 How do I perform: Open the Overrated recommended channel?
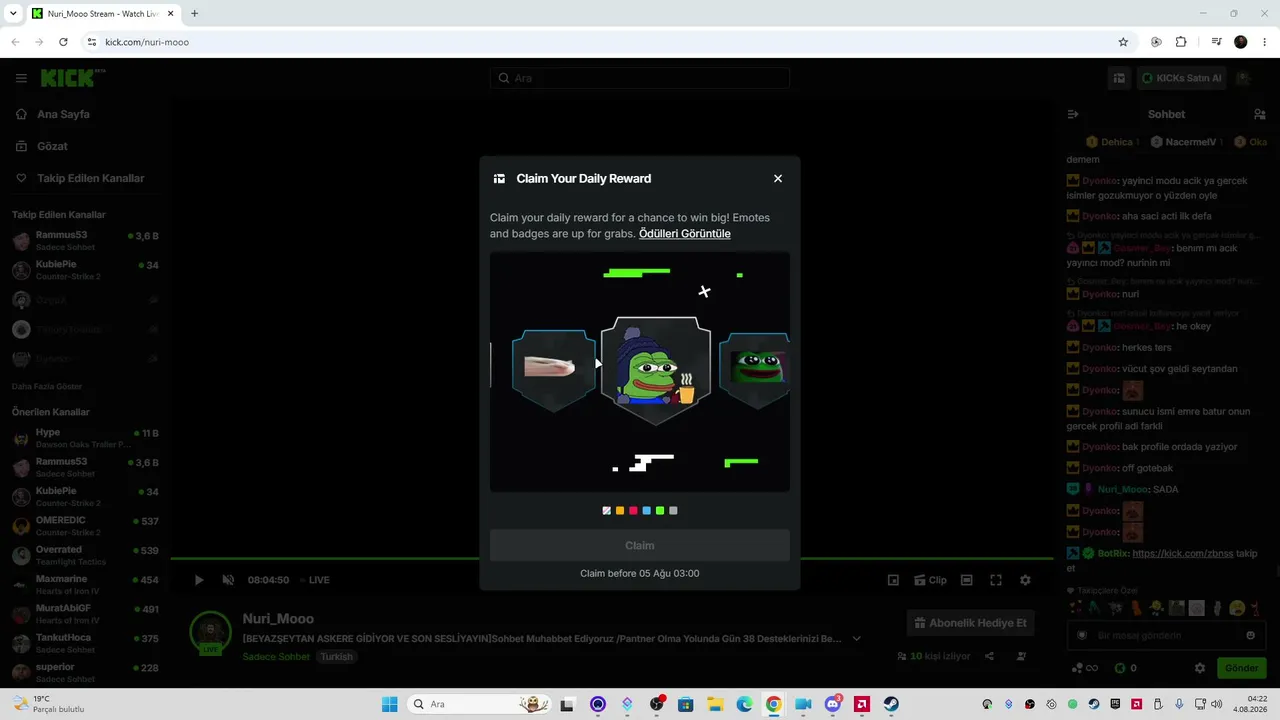[85, 555]
